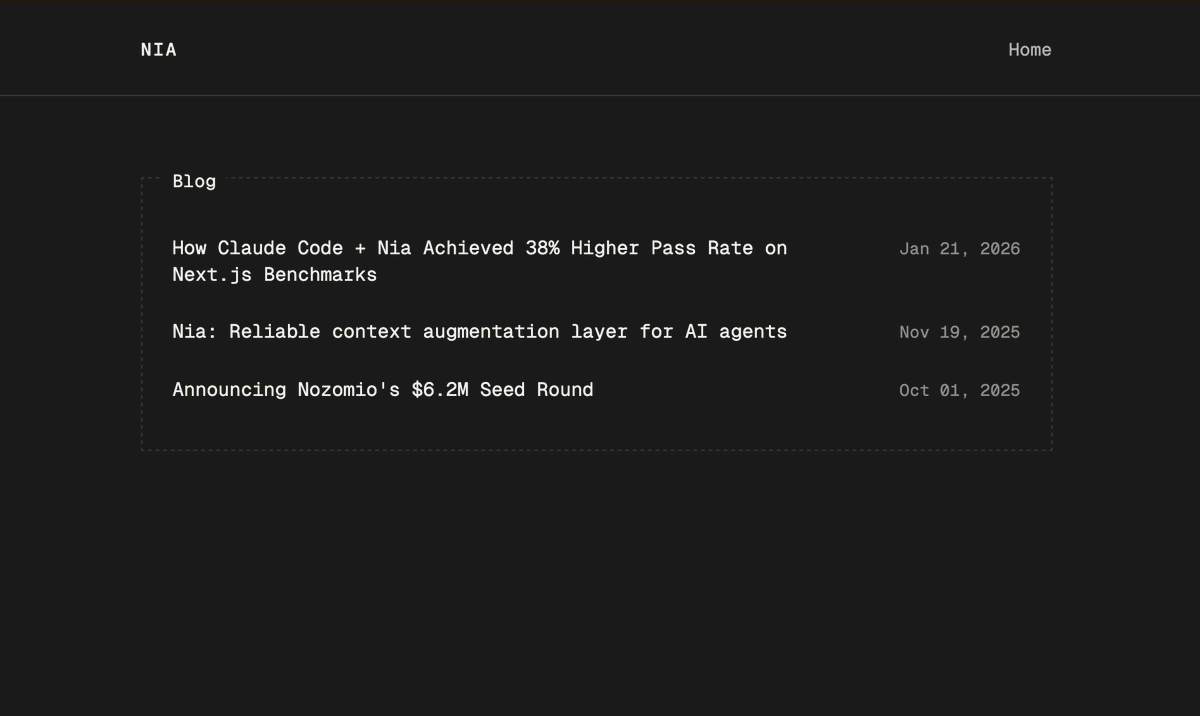The image size is (1200, 716).
Task: Go to the Home nav link
Action: [1029, 50]
